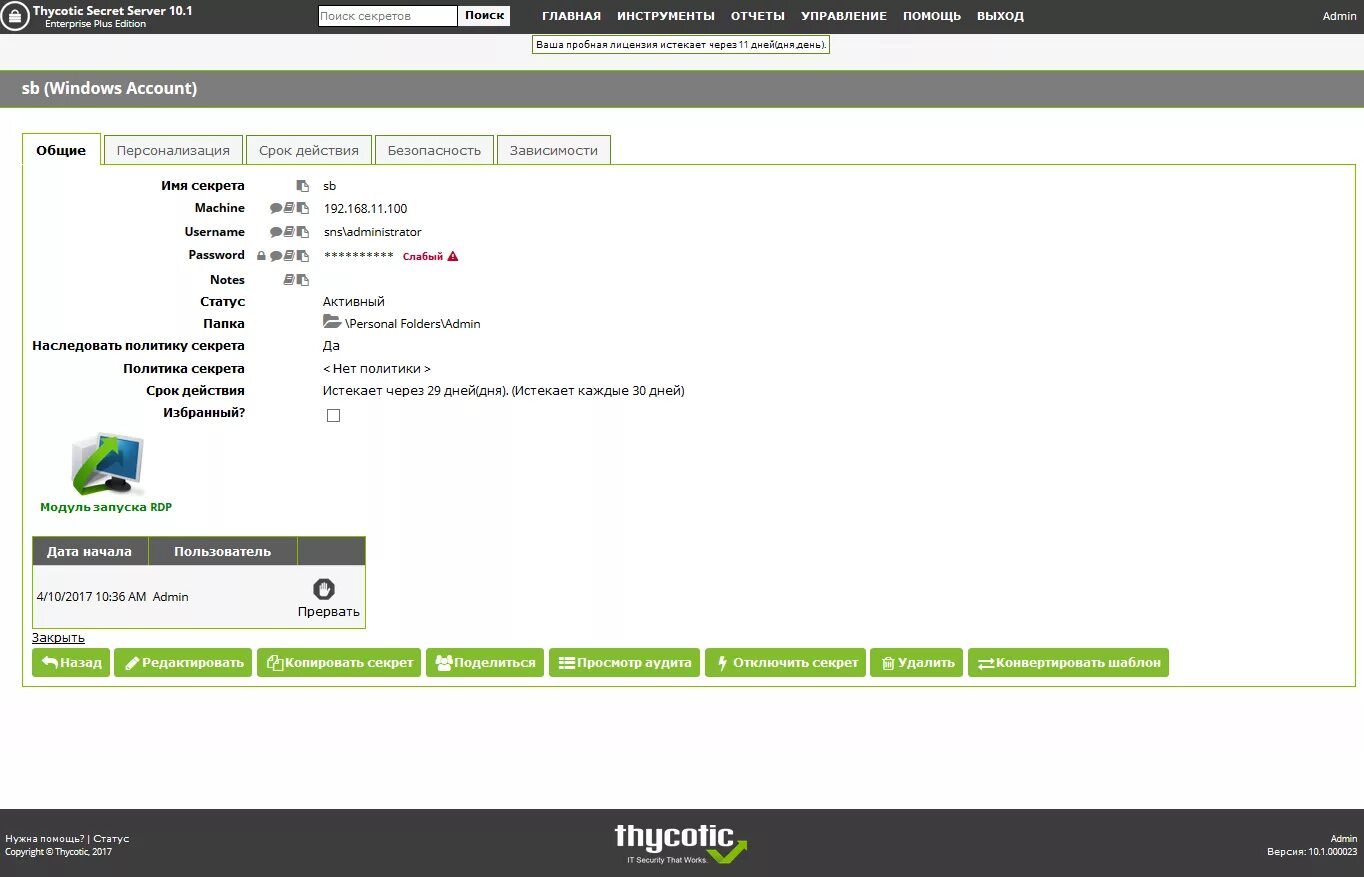Sort by Пользователь column header
Image resolution: width=1364 pixels, height=877 pixels.
222,551
